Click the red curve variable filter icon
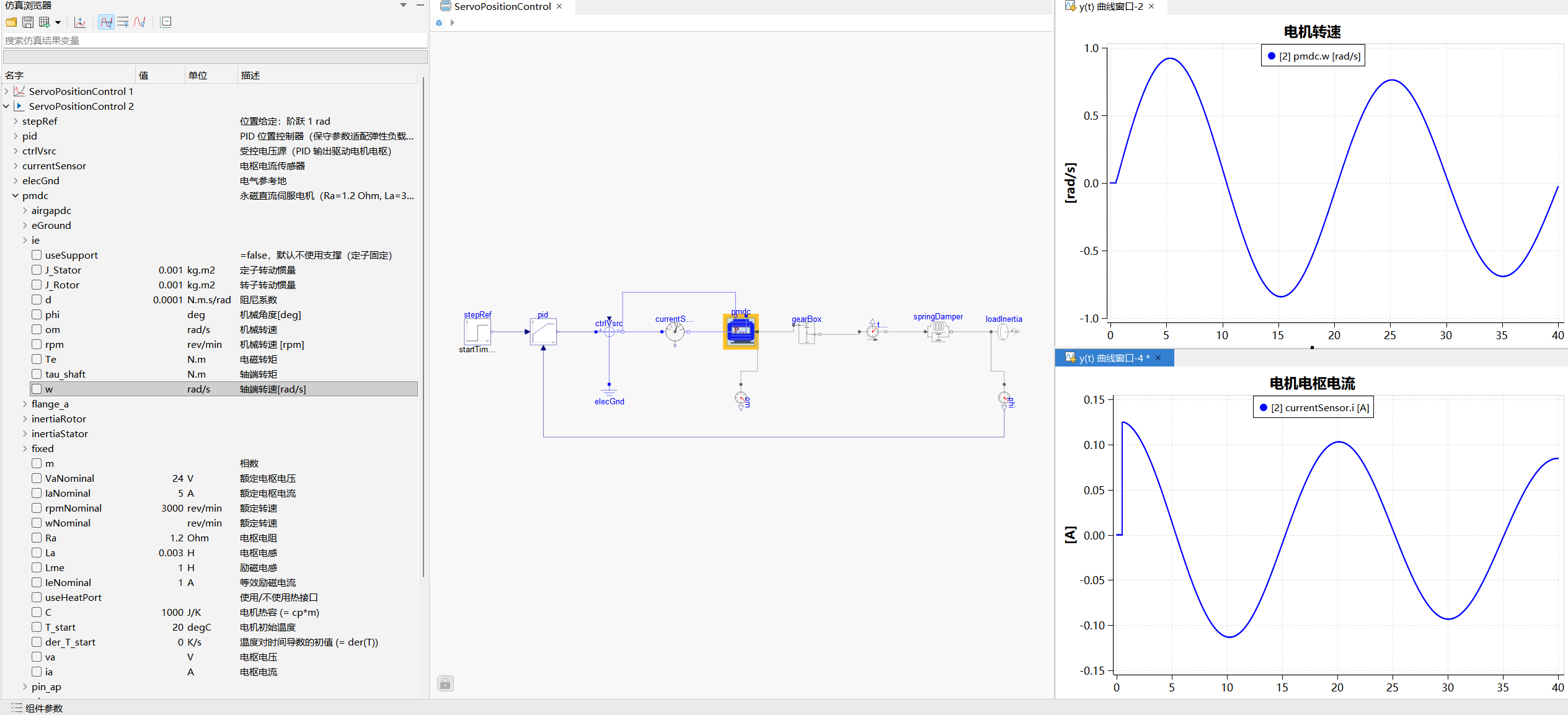 pyautogui.click(x=140, y=22)
